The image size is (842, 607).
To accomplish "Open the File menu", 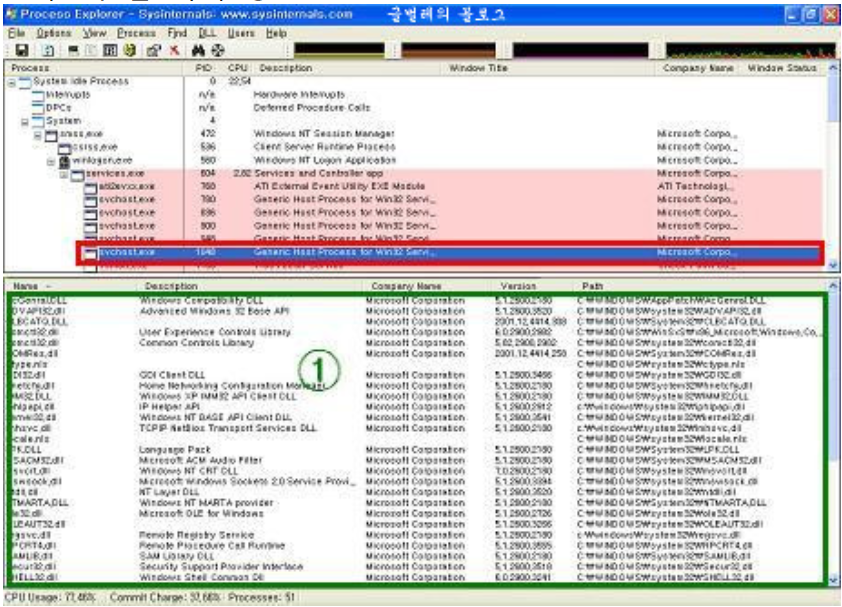I will coord(17,33).
